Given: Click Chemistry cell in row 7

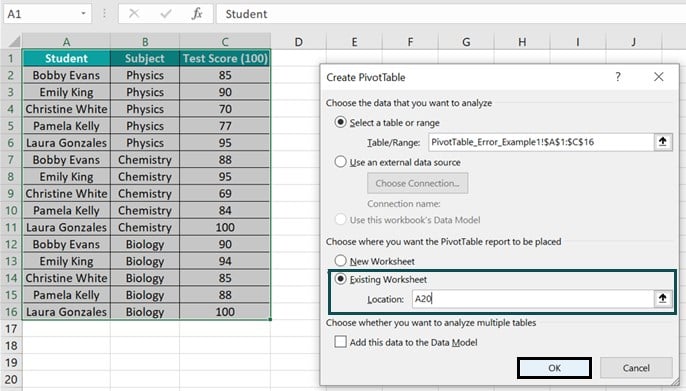Looking at the screenshot, I should coord(145,160).
